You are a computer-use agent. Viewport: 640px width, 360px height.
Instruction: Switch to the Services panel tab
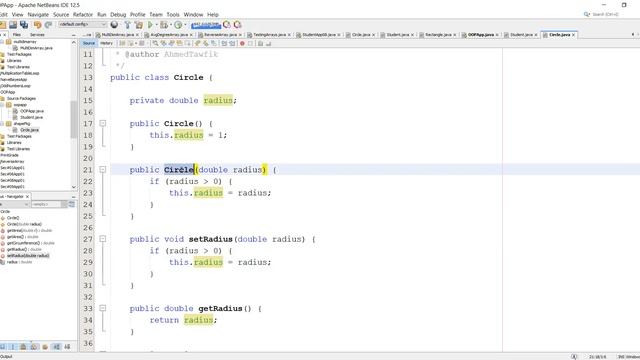coord(37,35)
